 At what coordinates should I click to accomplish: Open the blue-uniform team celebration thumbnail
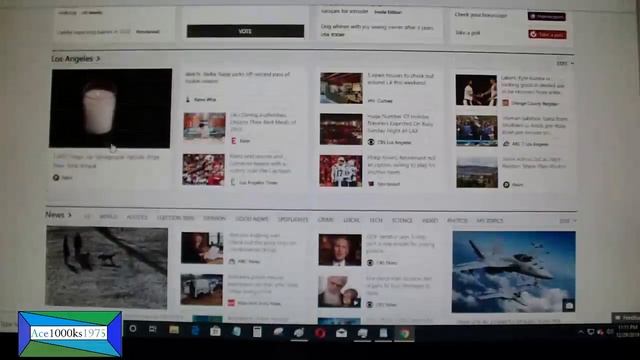(x=477, y=131)
